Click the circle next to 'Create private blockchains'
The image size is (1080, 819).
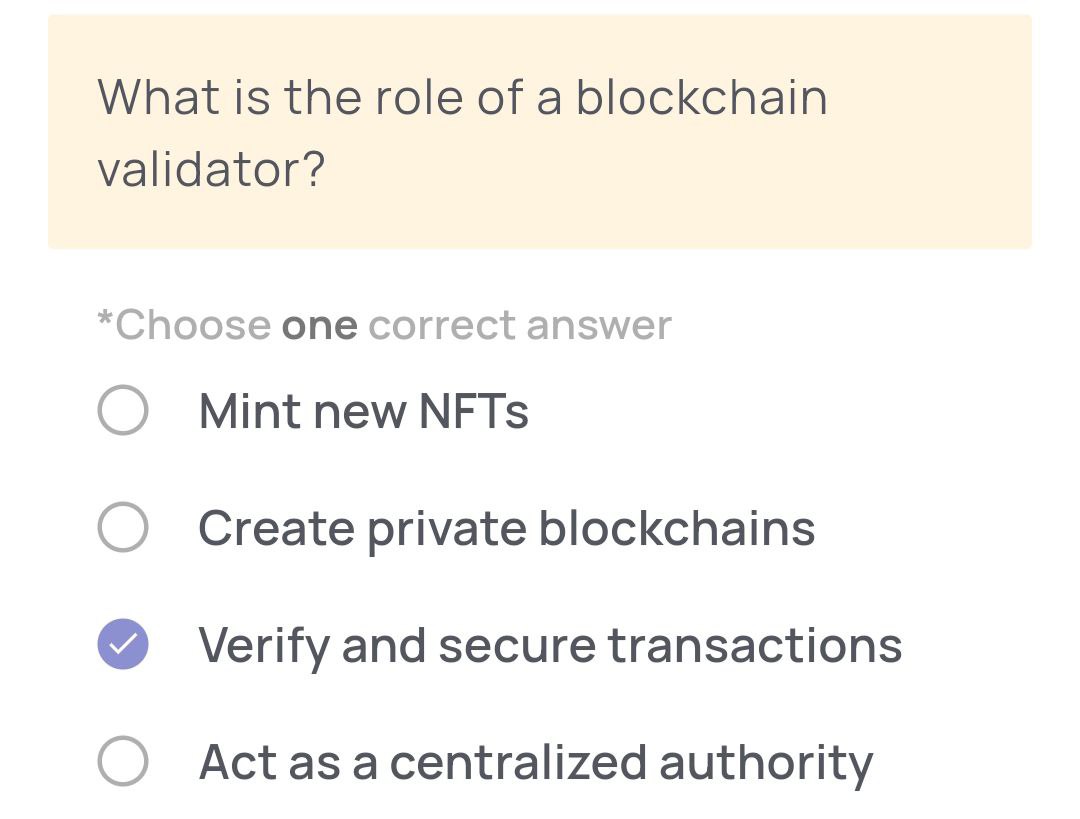(x=122, y=528)
